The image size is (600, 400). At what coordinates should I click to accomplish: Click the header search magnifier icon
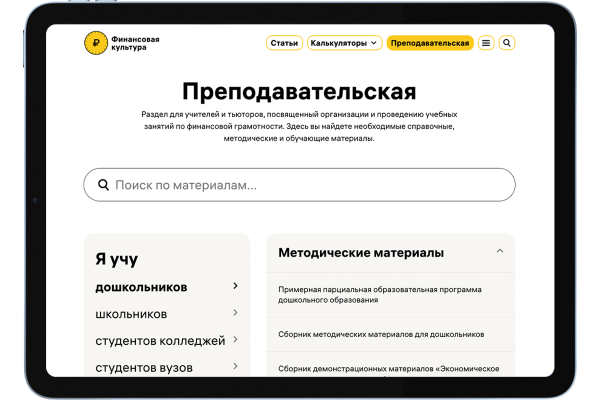(x=507, y=43)
